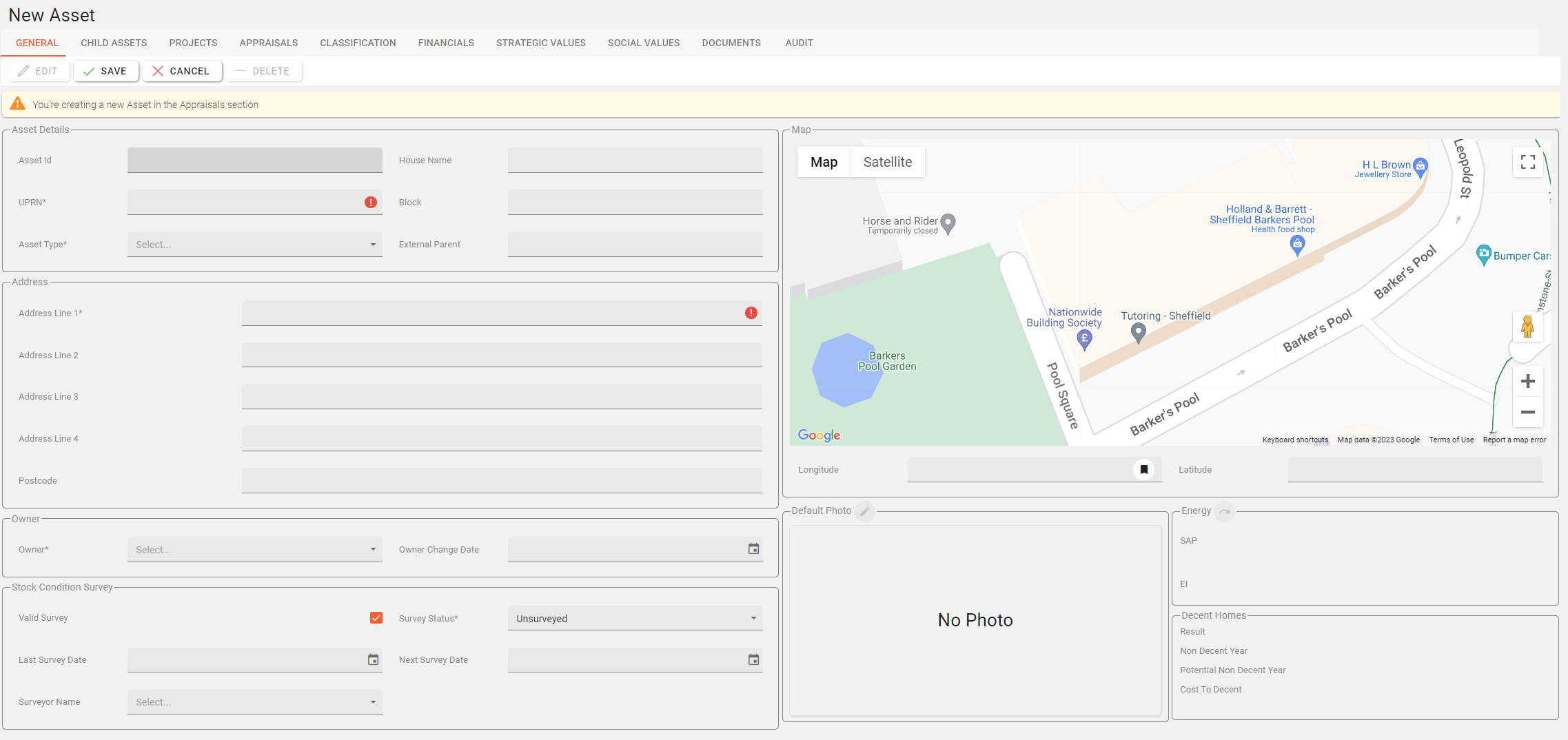The width and height of the screenshot is (1568, 740).
Task: Zoom in on the map
Action: (x=1527, y=382)
